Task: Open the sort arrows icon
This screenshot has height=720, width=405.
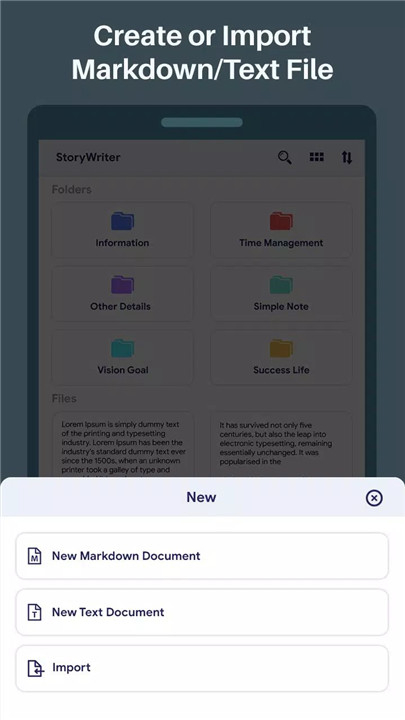Action: [x=347, y=158]
